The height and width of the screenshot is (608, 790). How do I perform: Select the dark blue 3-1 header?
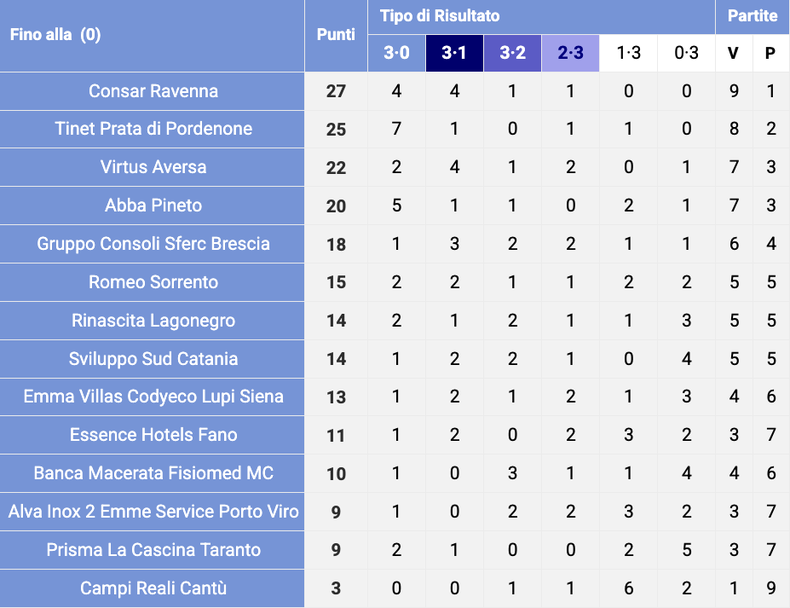pyautogui.click(x=454, y=53)
